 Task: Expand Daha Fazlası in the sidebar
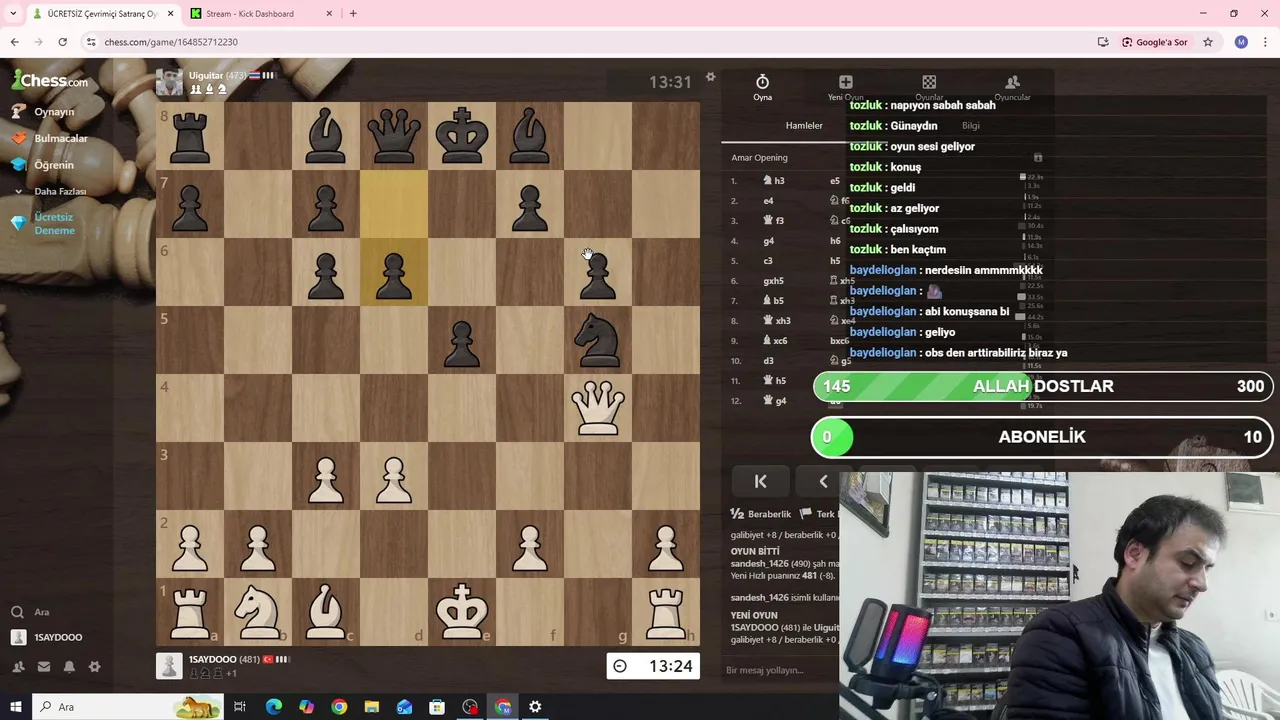pos(60,191)
